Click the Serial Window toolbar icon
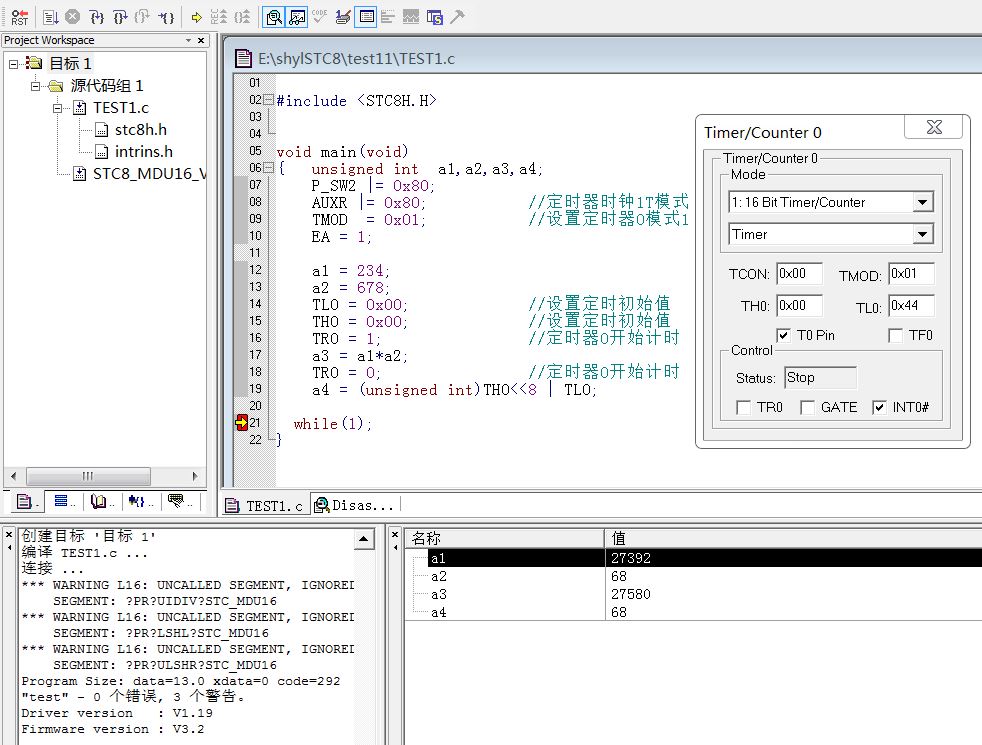The width and height of the screenshot is (982, 745). coord(343,17)
